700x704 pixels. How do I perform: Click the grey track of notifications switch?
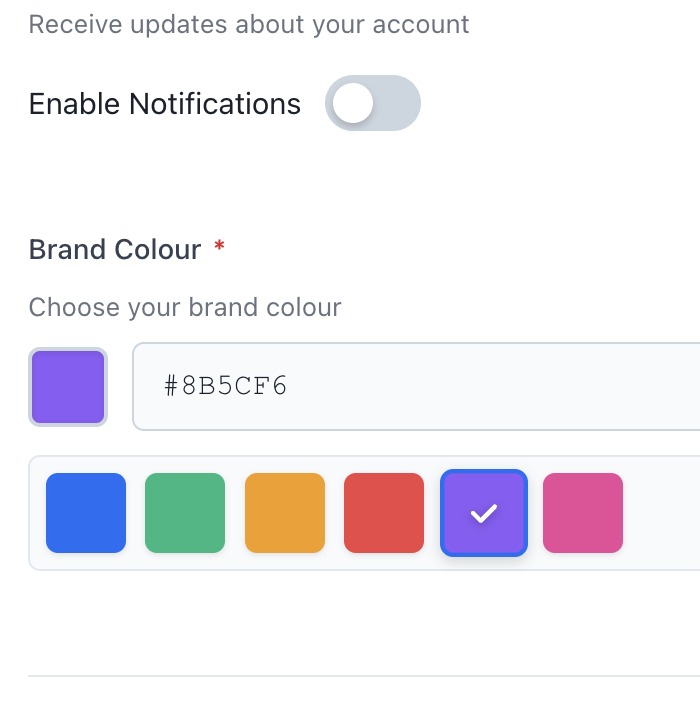397,103
